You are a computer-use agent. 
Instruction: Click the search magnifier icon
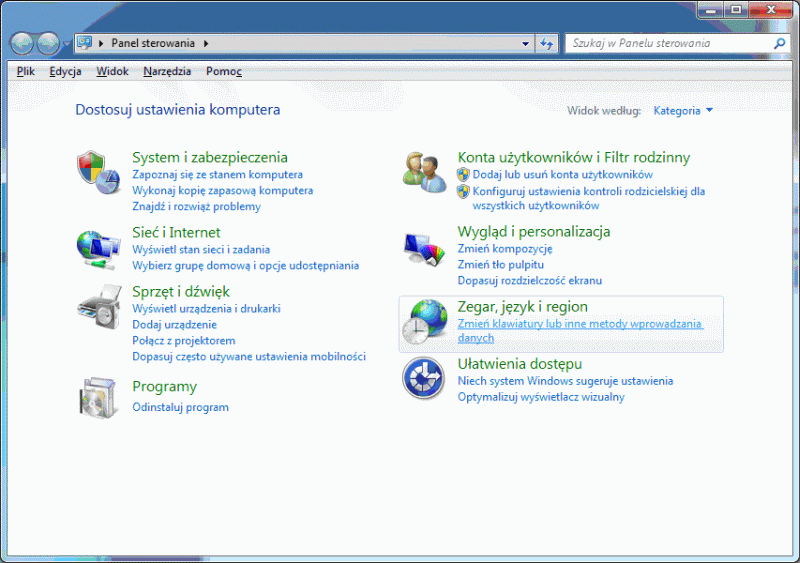[x=779, y=44]
